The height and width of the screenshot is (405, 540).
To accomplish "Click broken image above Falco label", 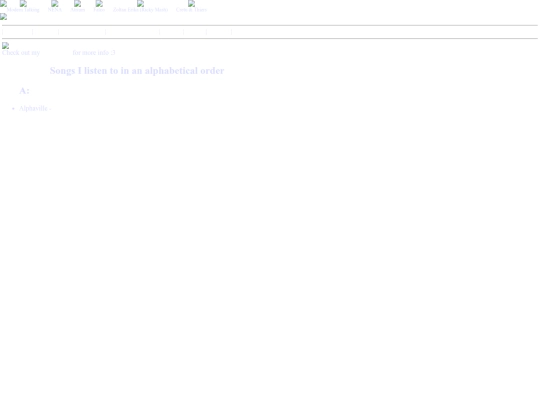I will pos(99,3).
